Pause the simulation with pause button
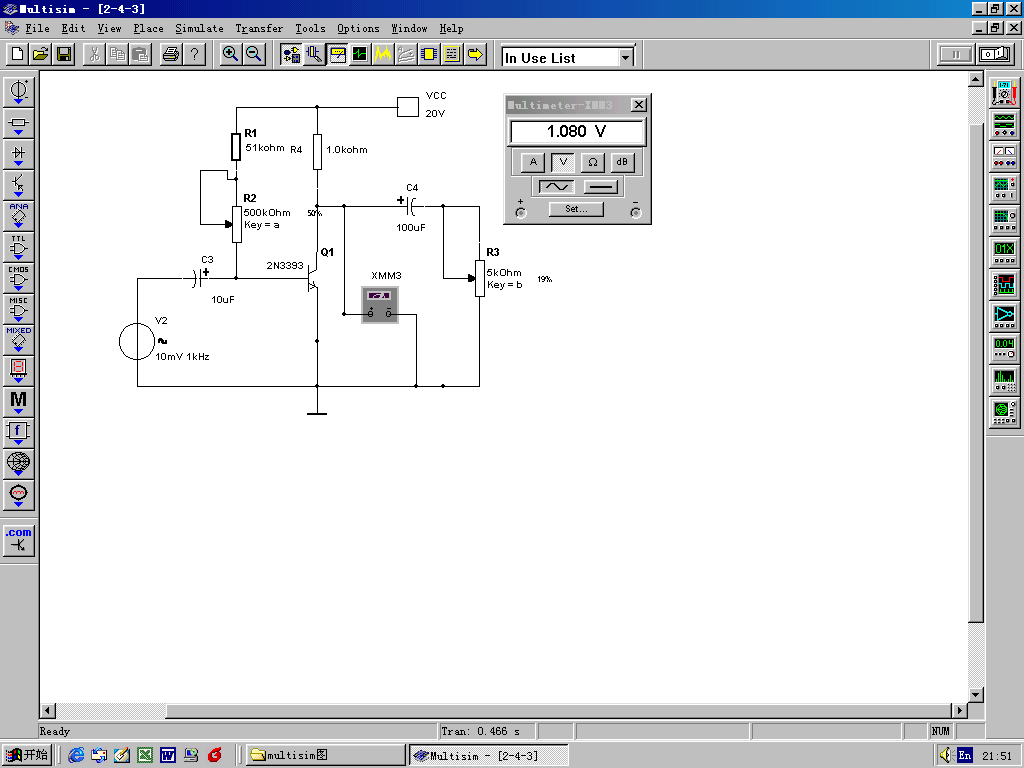Image resolution: width=1024 pixels, height=768 pixels. (955, 54)
